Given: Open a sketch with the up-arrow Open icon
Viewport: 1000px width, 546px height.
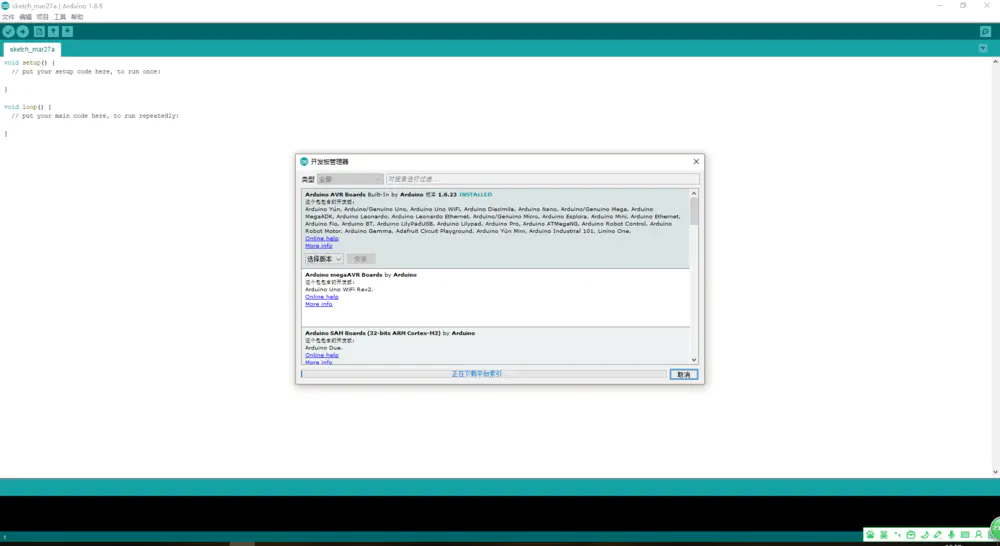Looking at the screenshot, I should tap(53, 31).
